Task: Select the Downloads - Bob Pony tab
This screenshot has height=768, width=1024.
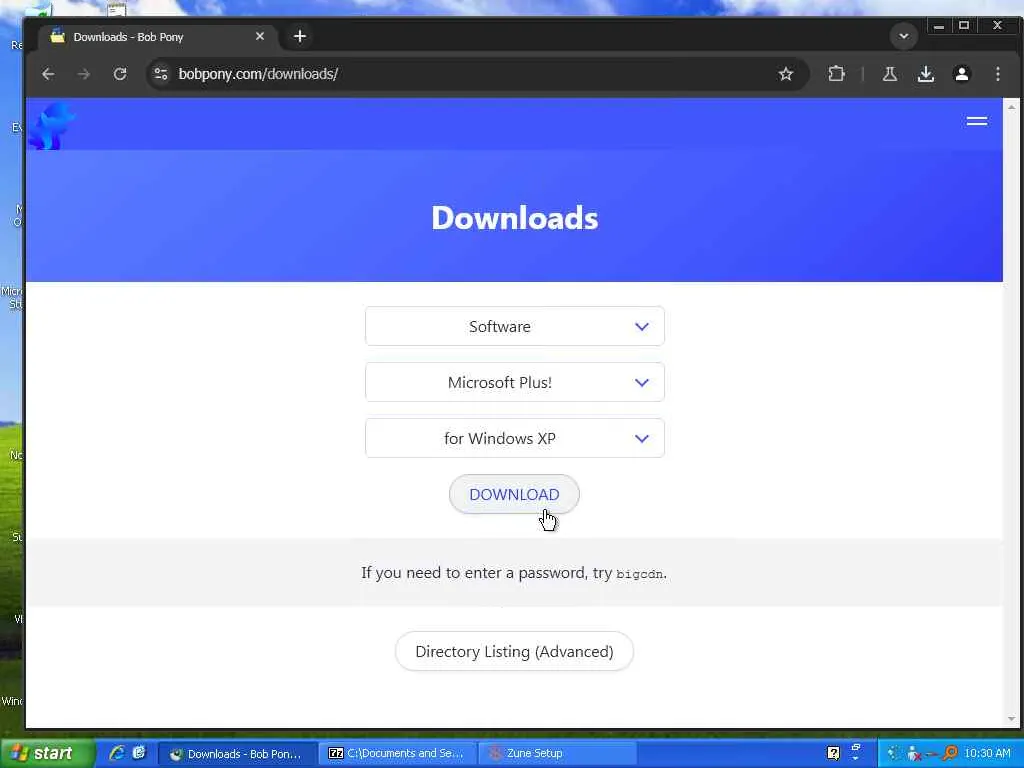Action: point(157,37)
